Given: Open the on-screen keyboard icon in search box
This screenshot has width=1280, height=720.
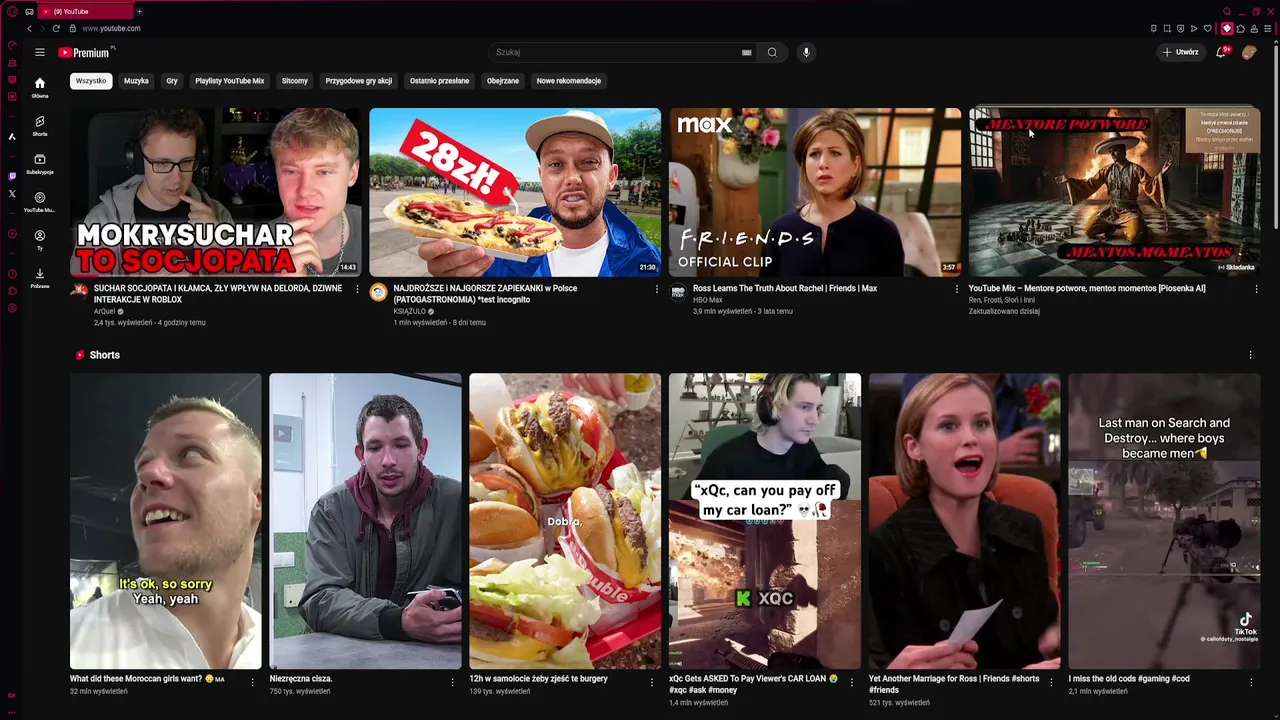Looking at the screenshot, I should 746,52.
